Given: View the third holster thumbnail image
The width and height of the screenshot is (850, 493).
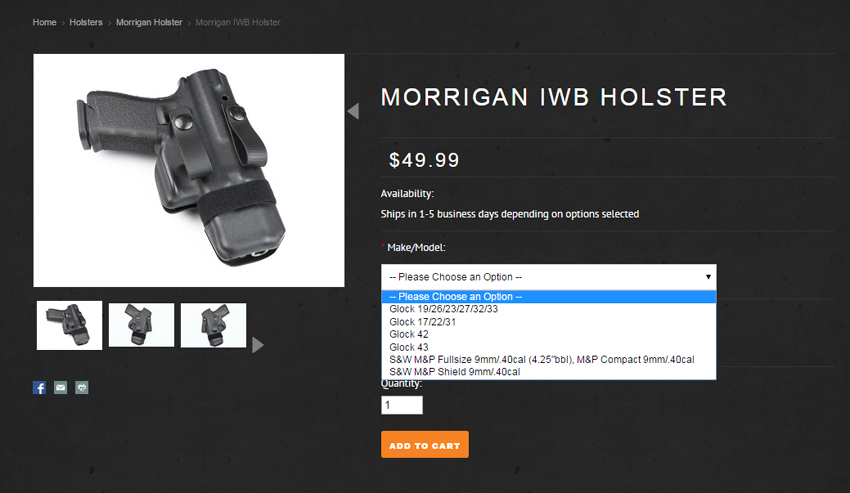Looking at the screenshot, I should click(213, 325).
